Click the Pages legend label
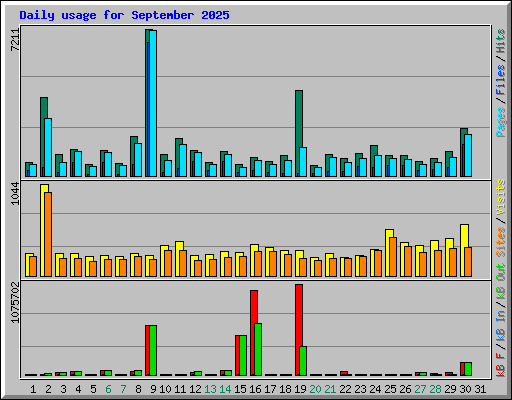The image size is (512, 400). point(501,122)
